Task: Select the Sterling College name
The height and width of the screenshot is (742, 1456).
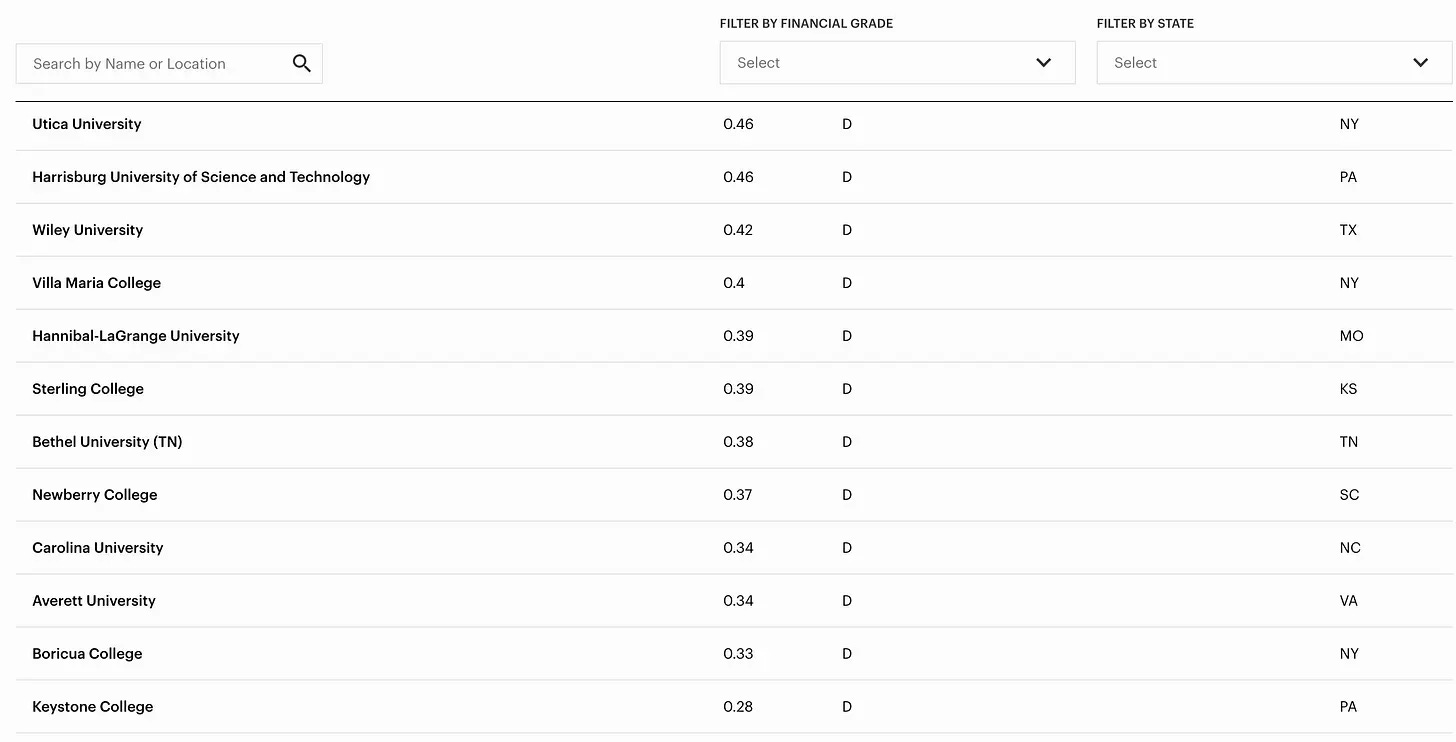Action: tap(88, 389)
